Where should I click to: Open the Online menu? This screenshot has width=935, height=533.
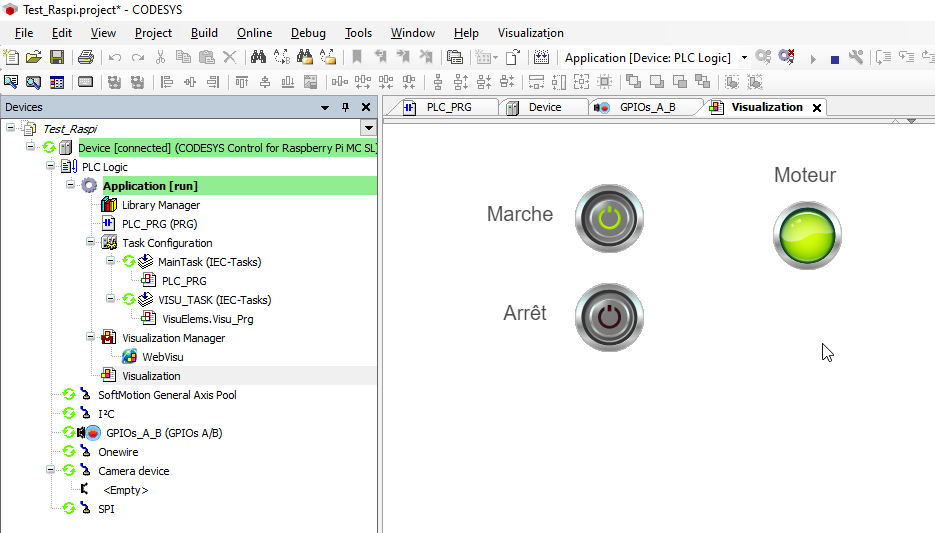[x=254, y=33]
